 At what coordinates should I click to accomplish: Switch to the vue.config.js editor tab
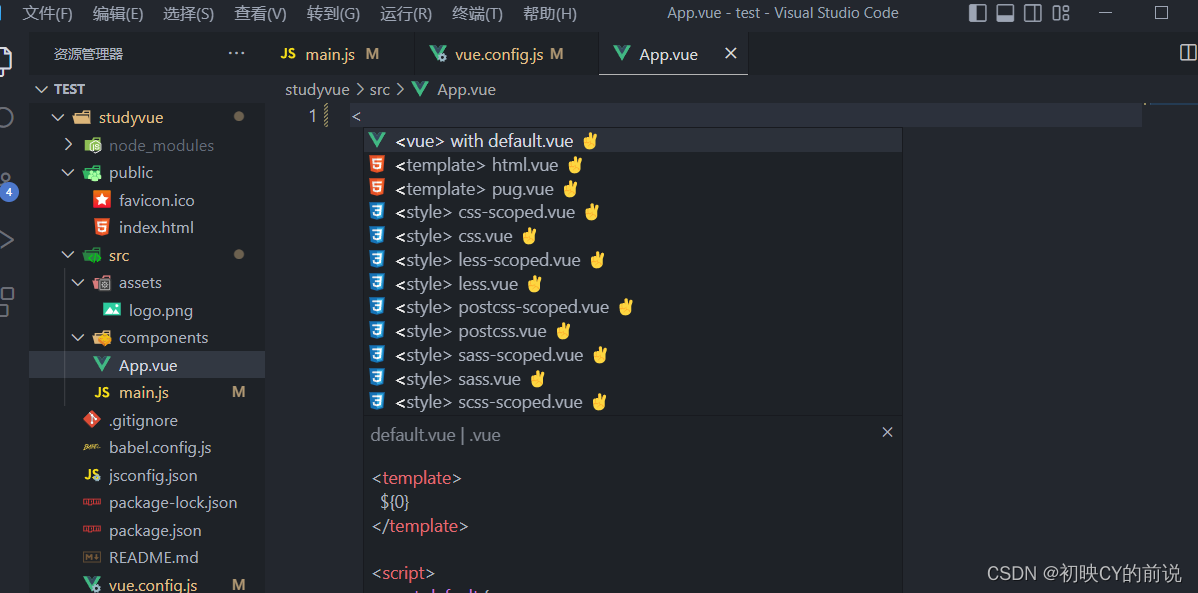pyautogui.click(x=506, y=54)
